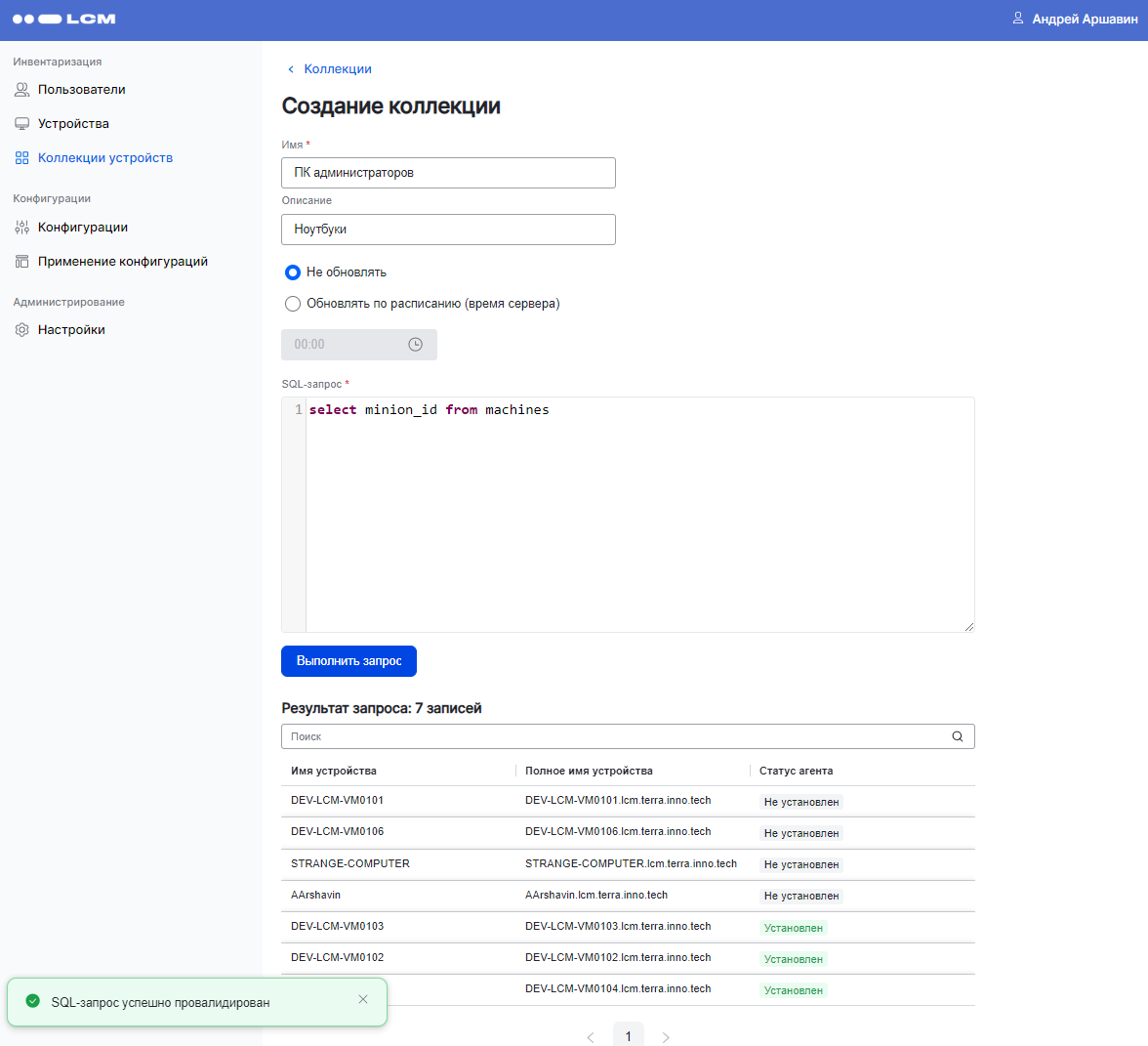Viewport: 1148px width, 1046px height.
Task: Go to previous results page arrow
Action: pos(591,1037)
